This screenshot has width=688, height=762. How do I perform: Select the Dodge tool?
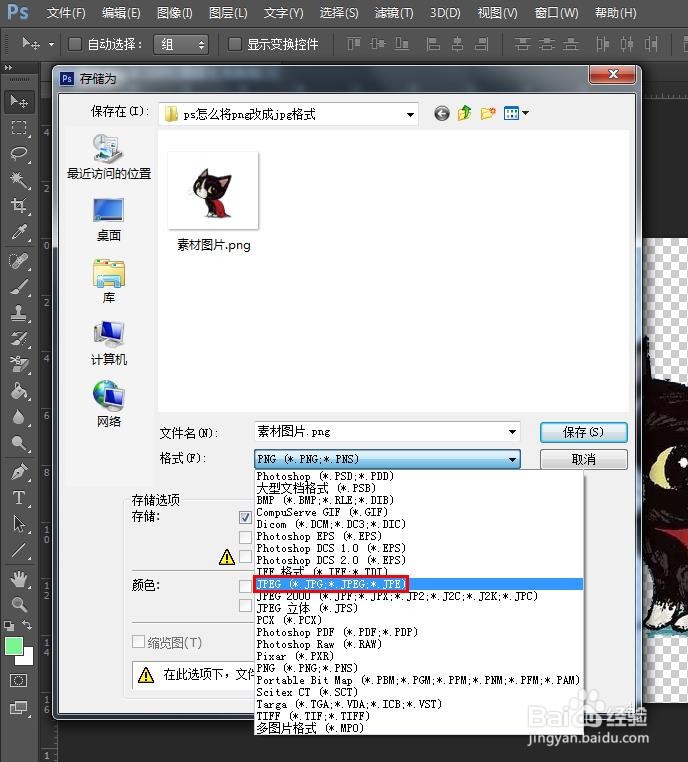19,443
